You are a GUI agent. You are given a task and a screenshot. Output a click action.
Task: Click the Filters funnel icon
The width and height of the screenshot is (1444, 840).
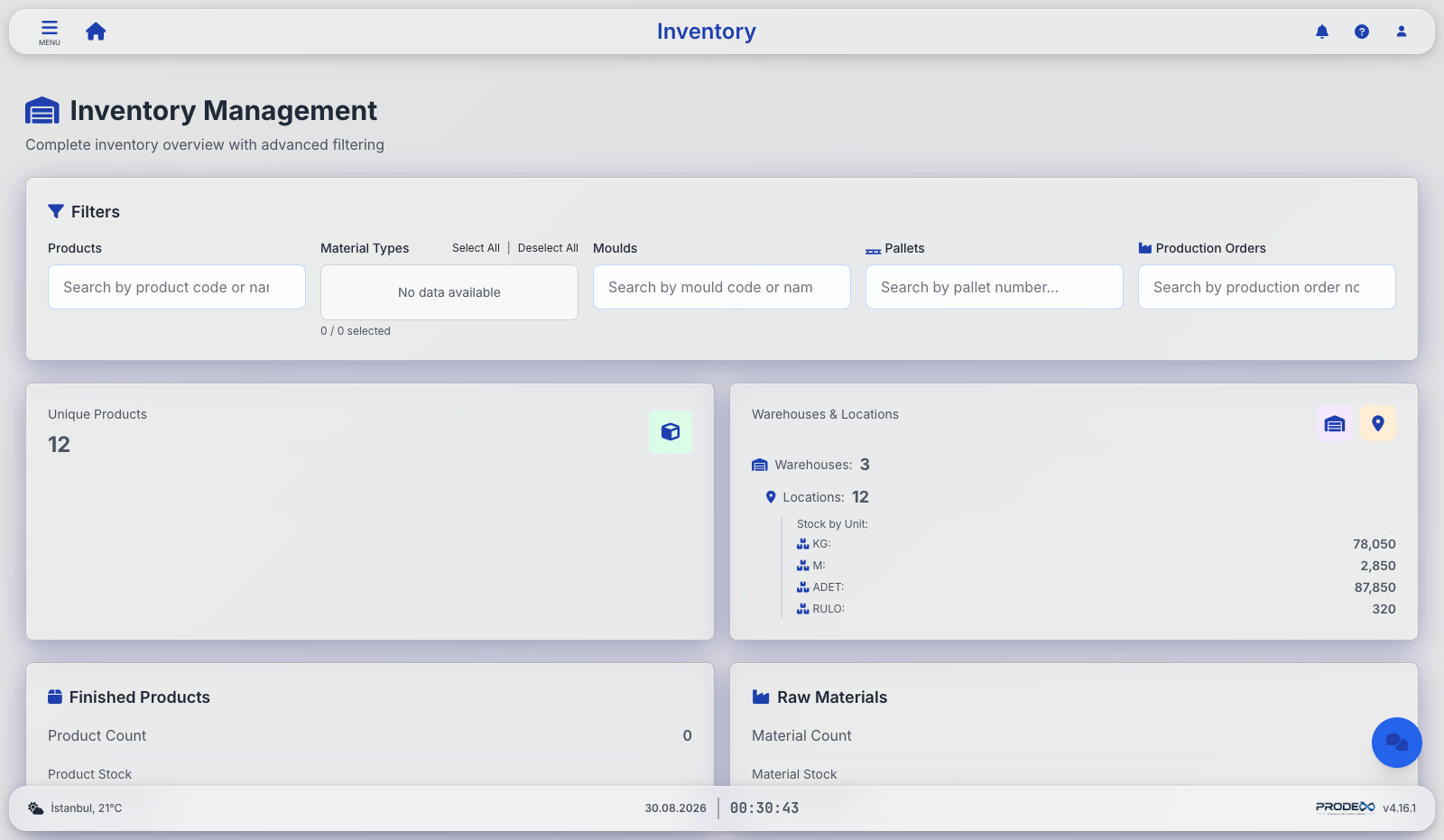pyautogui.click(x=56, y=211)
